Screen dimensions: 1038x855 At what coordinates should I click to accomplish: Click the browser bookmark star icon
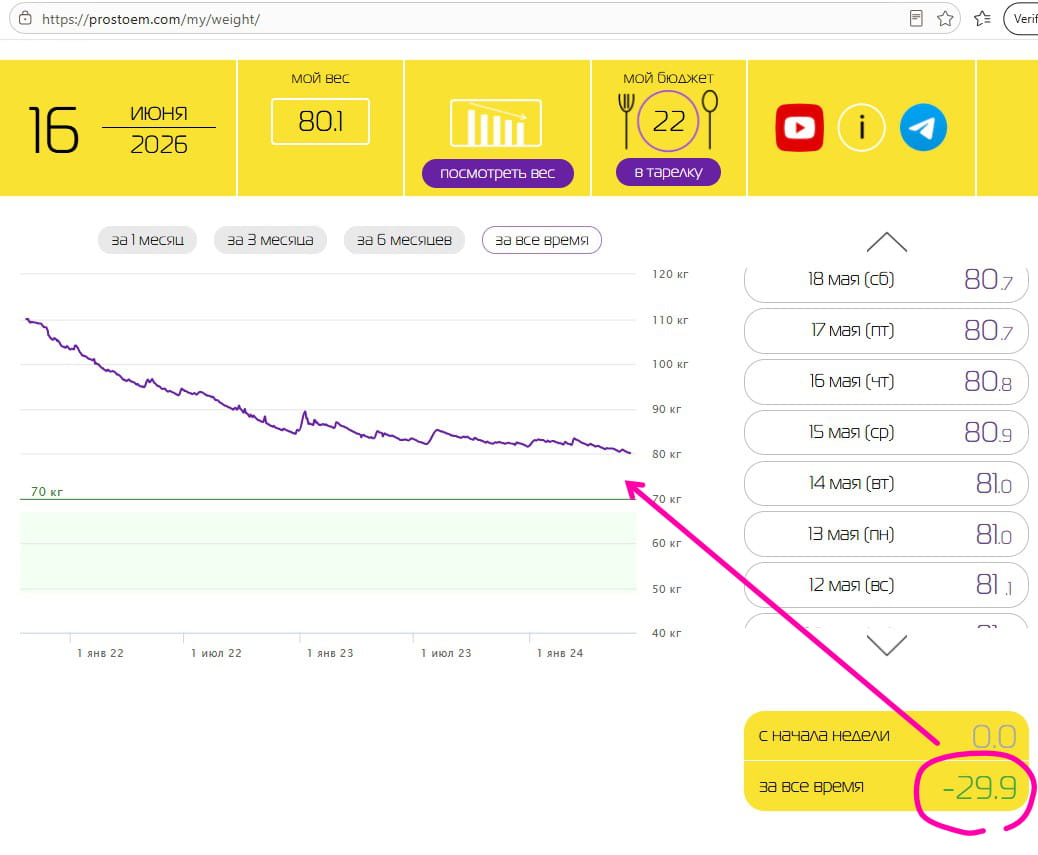tap(945, 19)
